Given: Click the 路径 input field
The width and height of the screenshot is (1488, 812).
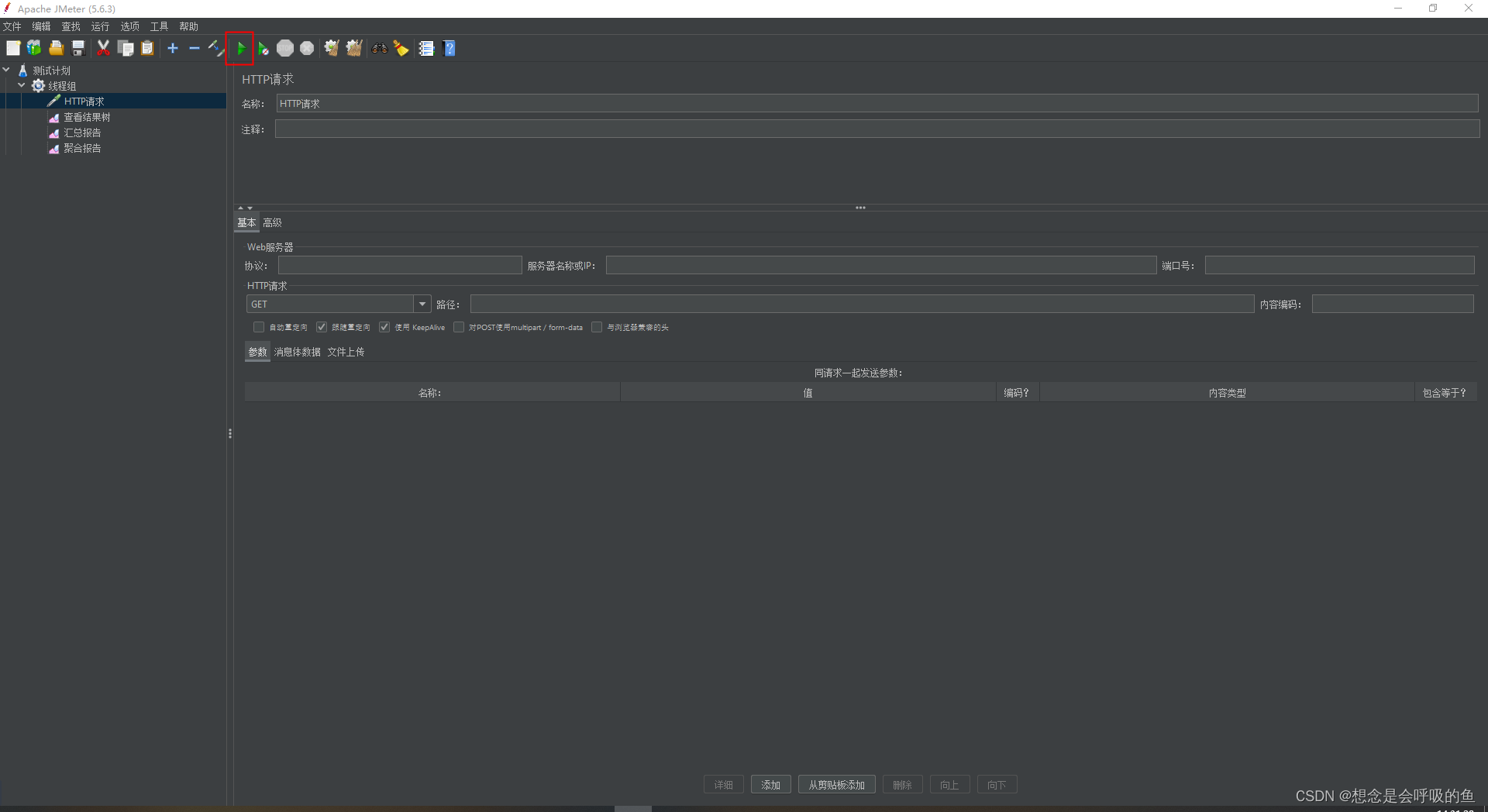Looking at the screenshot, I should 862,304.
